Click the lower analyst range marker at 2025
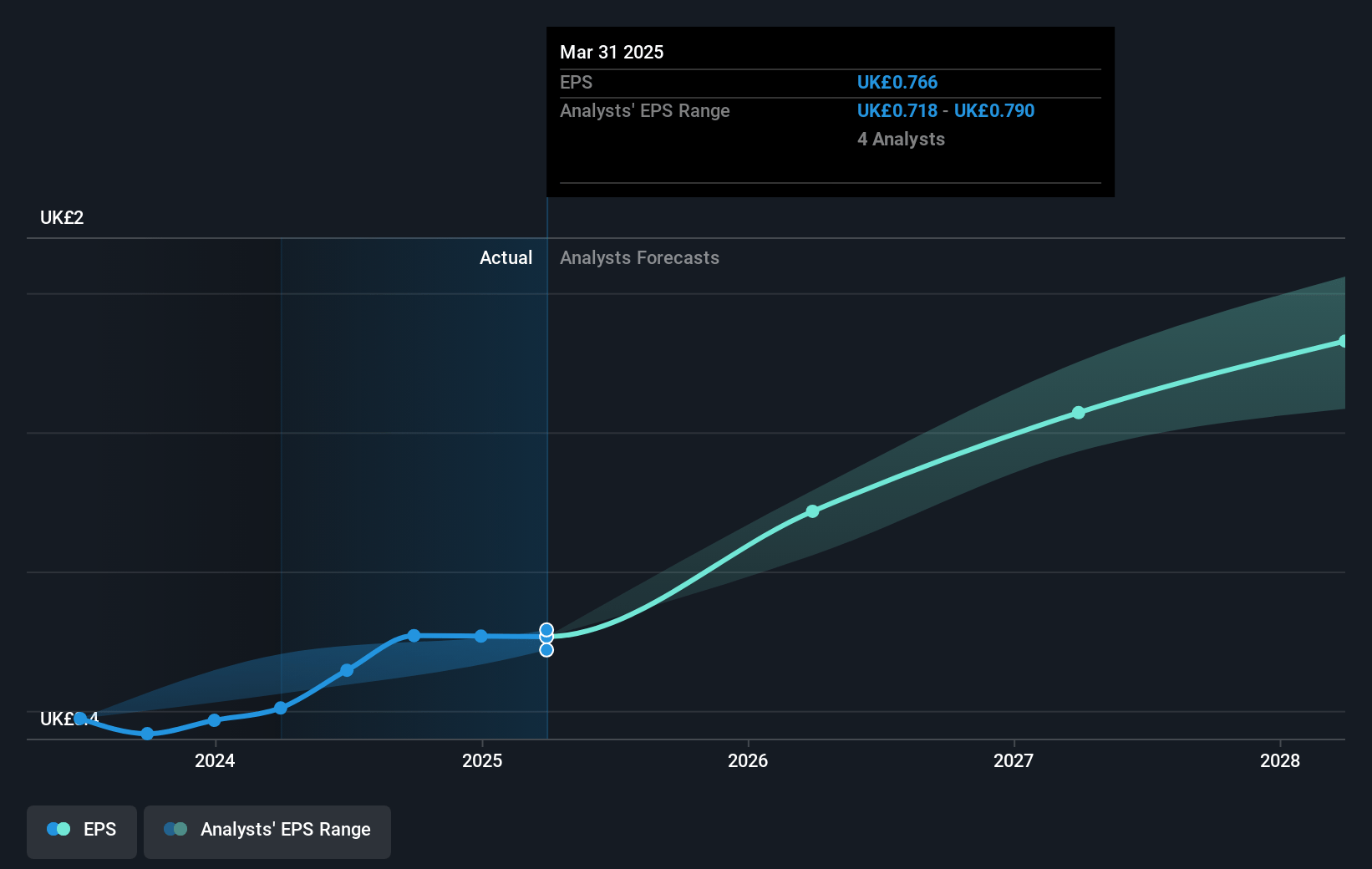The height and width of the screenshot is (869, 1372). pyautogui.click(x=546, y=650)
